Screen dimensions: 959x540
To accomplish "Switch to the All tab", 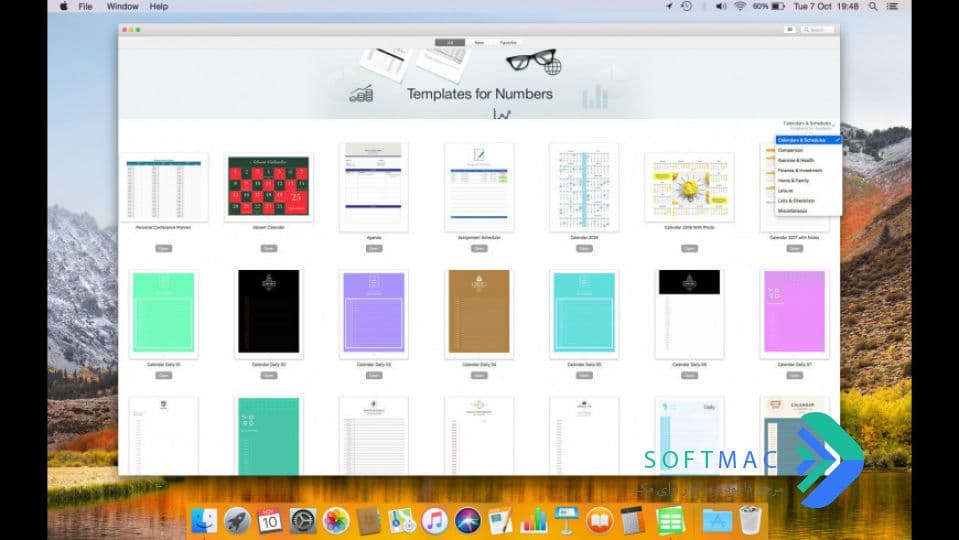I will point(450,43).
